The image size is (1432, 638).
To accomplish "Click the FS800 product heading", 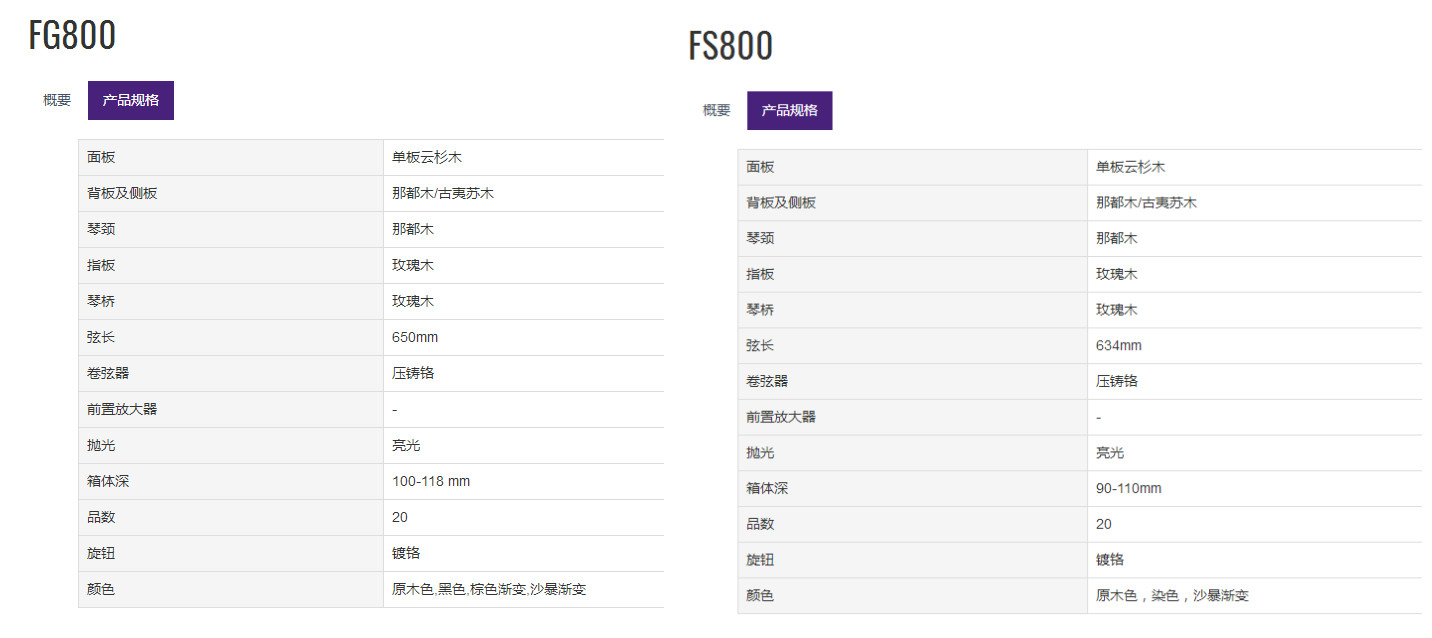I will pyautogui.click(x=731, y=46).
